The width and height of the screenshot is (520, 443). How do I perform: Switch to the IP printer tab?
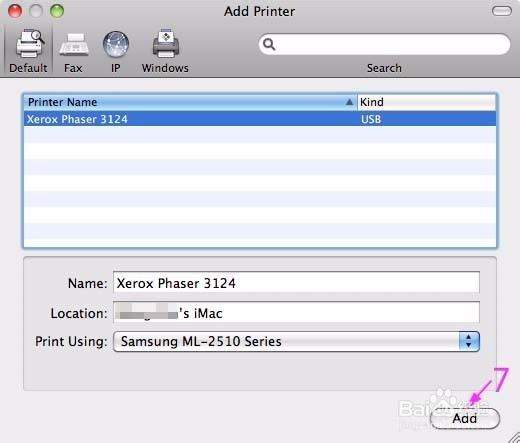(x=116, y=51)
